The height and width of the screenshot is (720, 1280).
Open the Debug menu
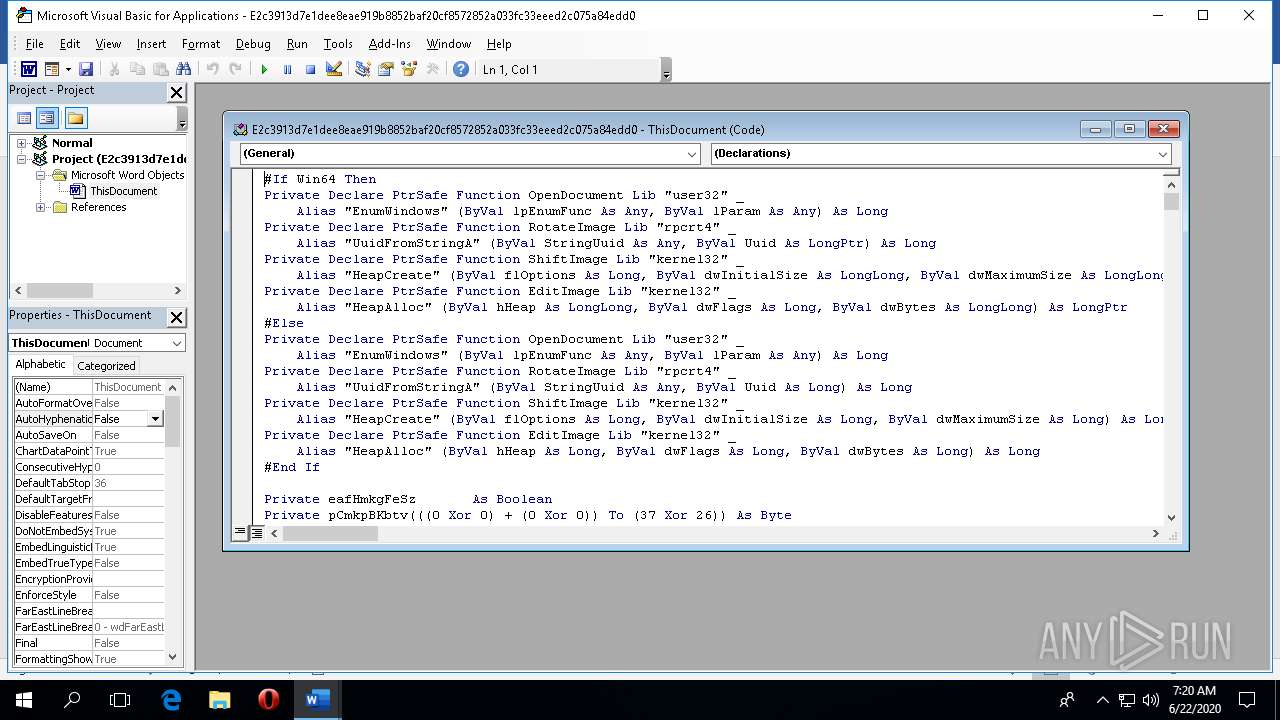click(x=253, y=44)
